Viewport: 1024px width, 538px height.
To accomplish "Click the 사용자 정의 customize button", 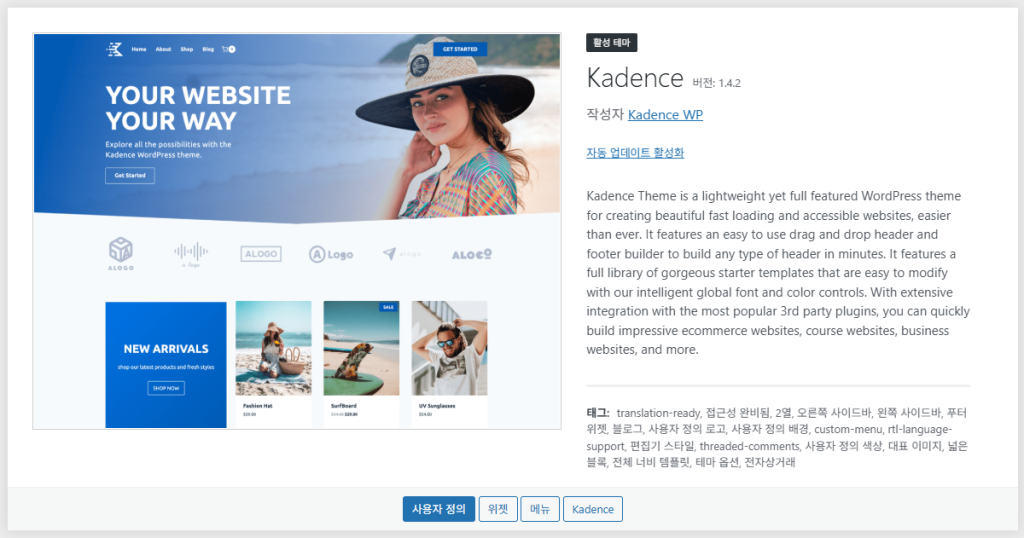I will pyautogui.click(x=438, y=509).
